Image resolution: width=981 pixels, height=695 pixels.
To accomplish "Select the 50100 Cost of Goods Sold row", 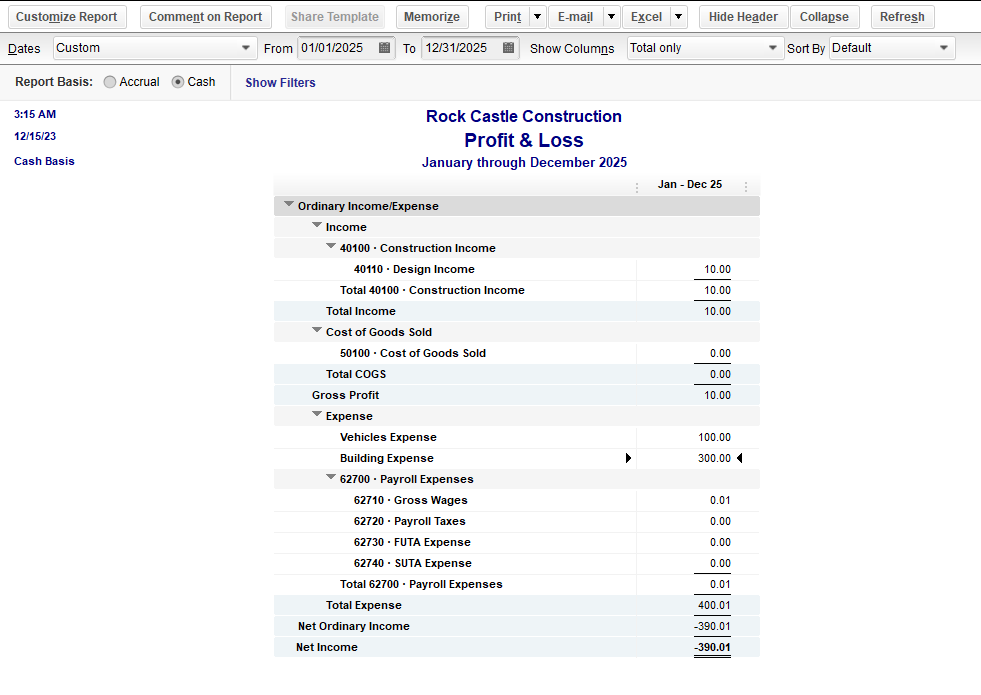I will (x=517, y=353).
